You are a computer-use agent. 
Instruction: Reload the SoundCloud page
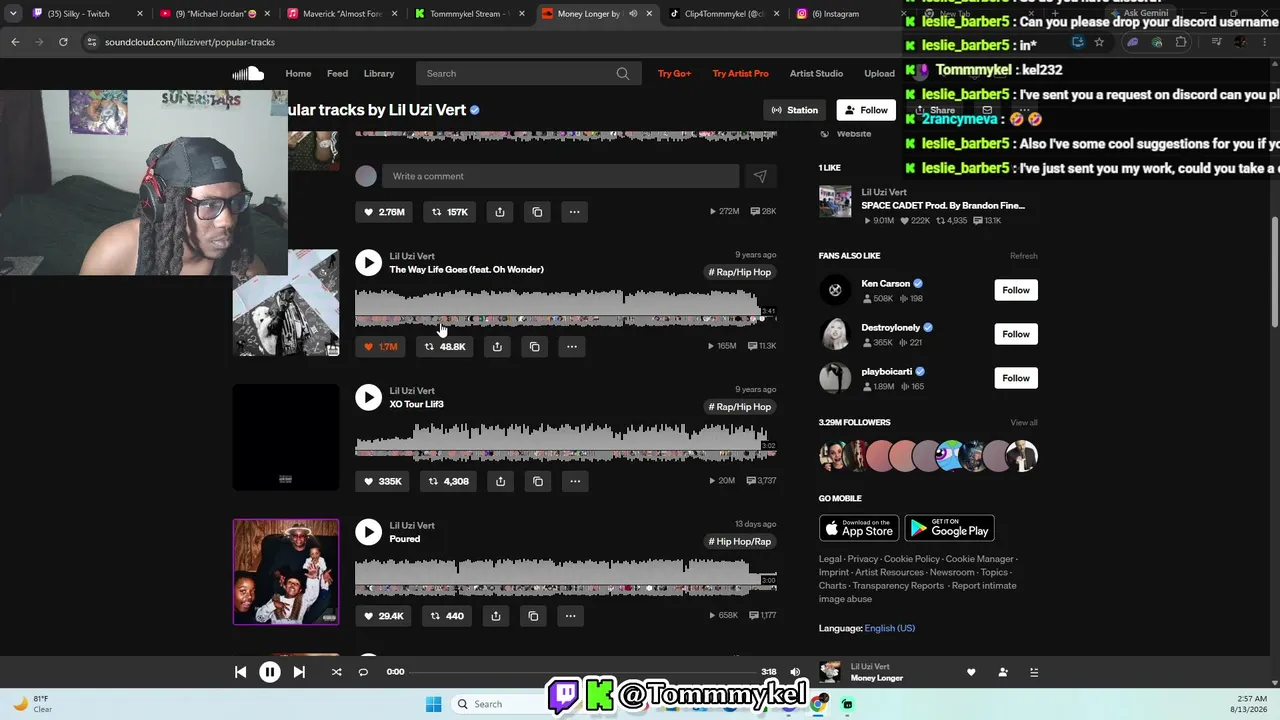click(x=63, y=42)
